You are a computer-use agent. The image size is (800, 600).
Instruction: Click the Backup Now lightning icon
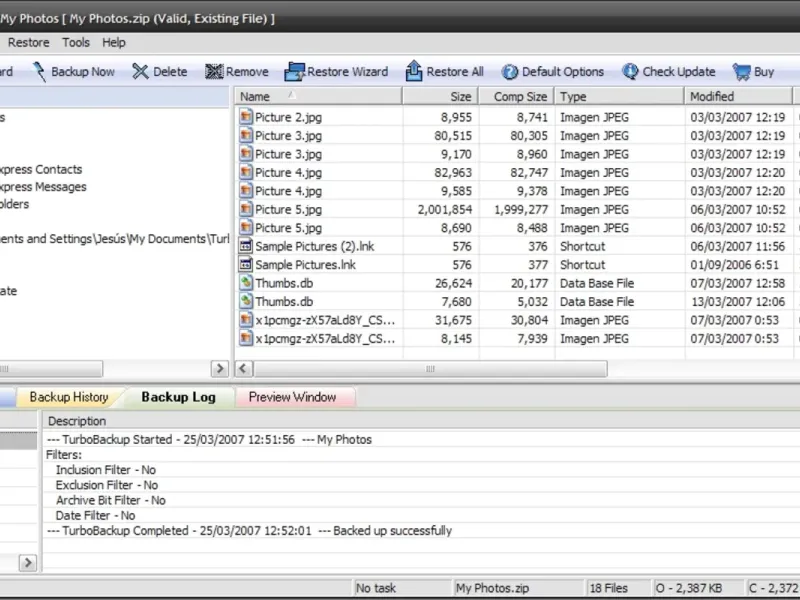click(x=39, y=72)
